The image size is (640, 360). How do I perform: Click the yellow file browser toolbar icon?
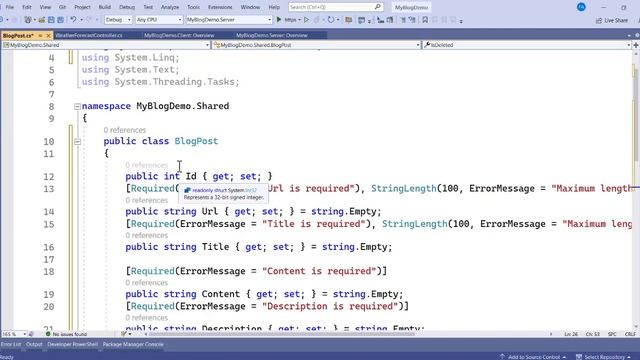tap(349, 20)
